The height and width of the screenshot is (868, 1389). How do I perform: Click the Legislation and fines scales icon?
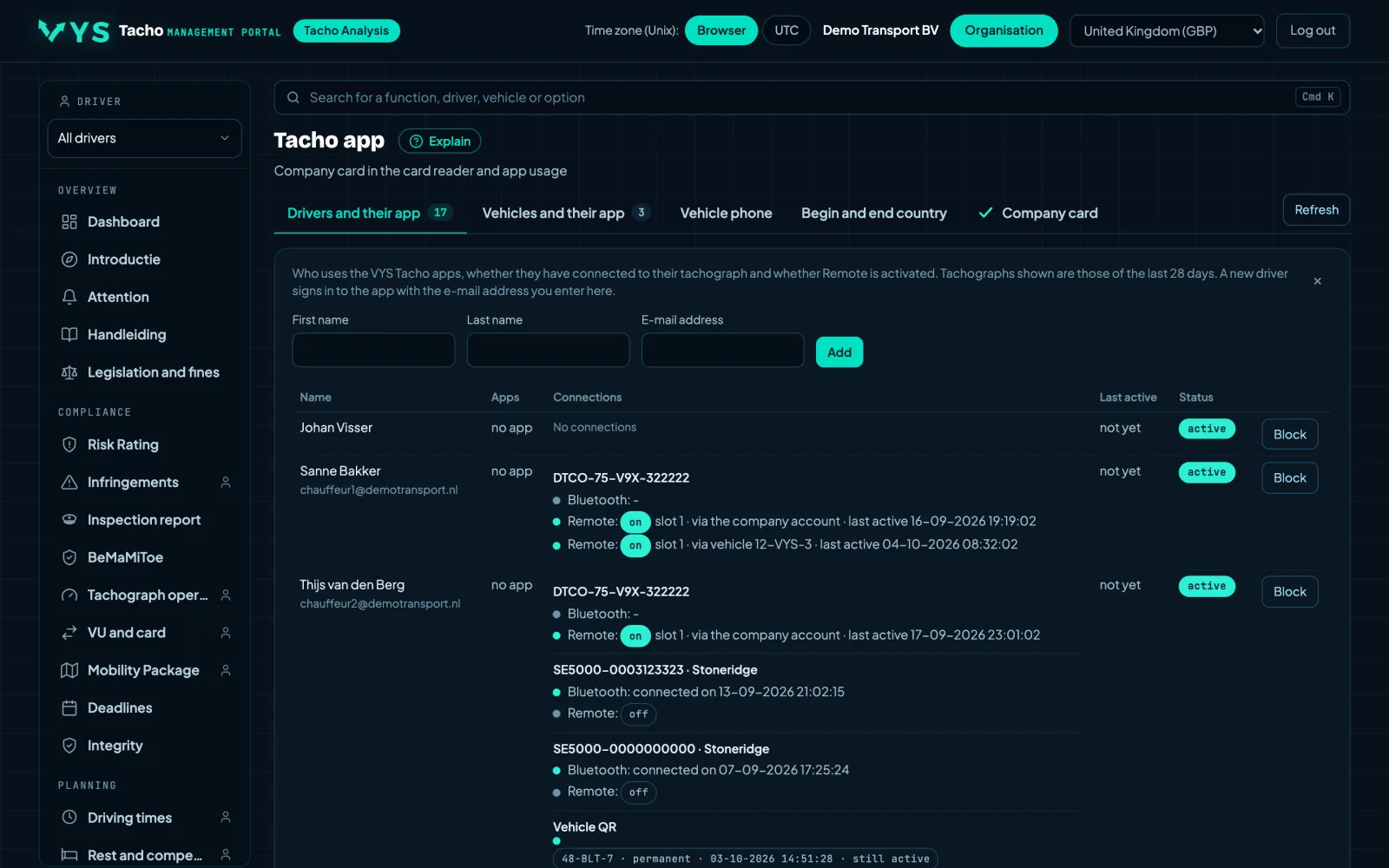(x=69, y=372)
